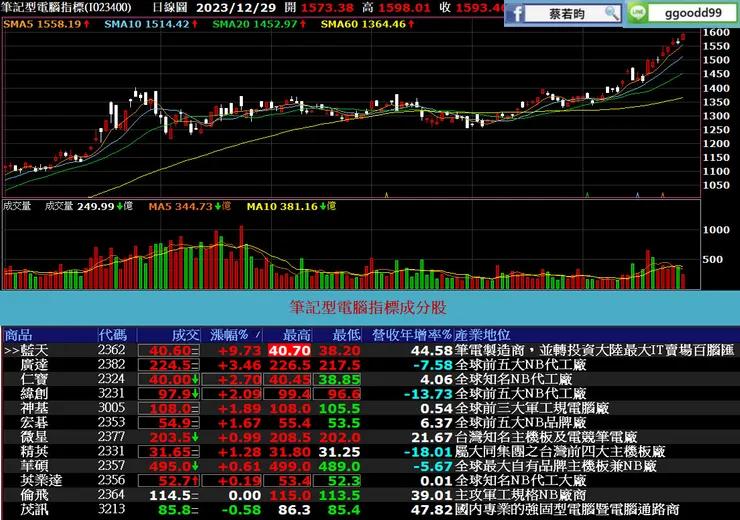Viewport: 740px width, 520px height.
Task: Select the 緯創 stock row name
Action: [34, 394]
